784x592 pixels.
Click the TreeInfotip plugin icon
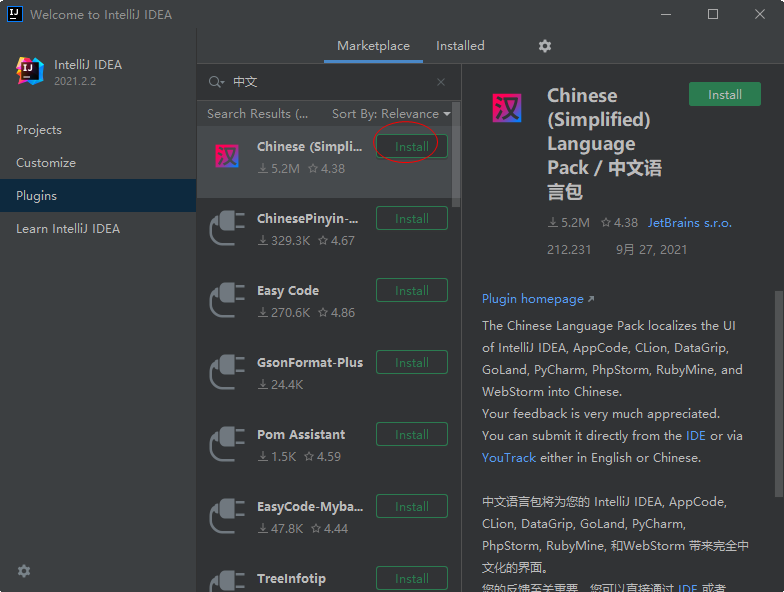pyautogui.click(x=228, y=582)
